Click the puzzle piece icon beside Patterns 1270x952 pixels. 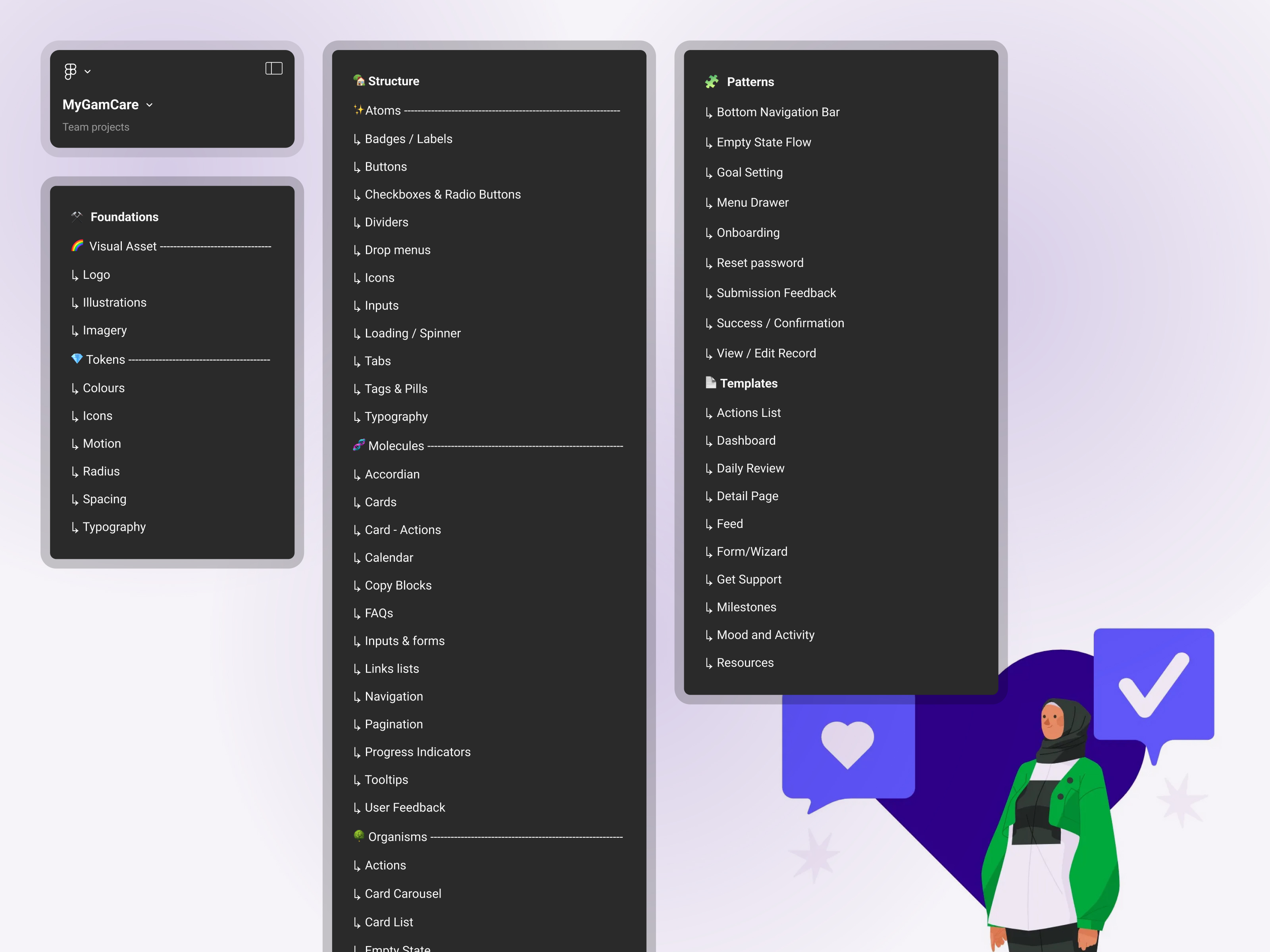pyautogui.click(x=712, y=81)
